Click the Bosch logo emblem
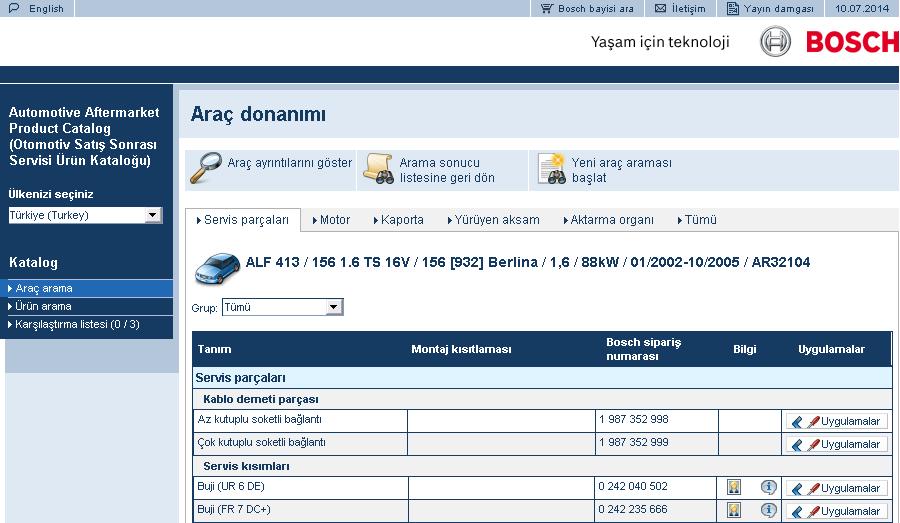This screenshot has width=900, height=523. click(x=775, y=42)
